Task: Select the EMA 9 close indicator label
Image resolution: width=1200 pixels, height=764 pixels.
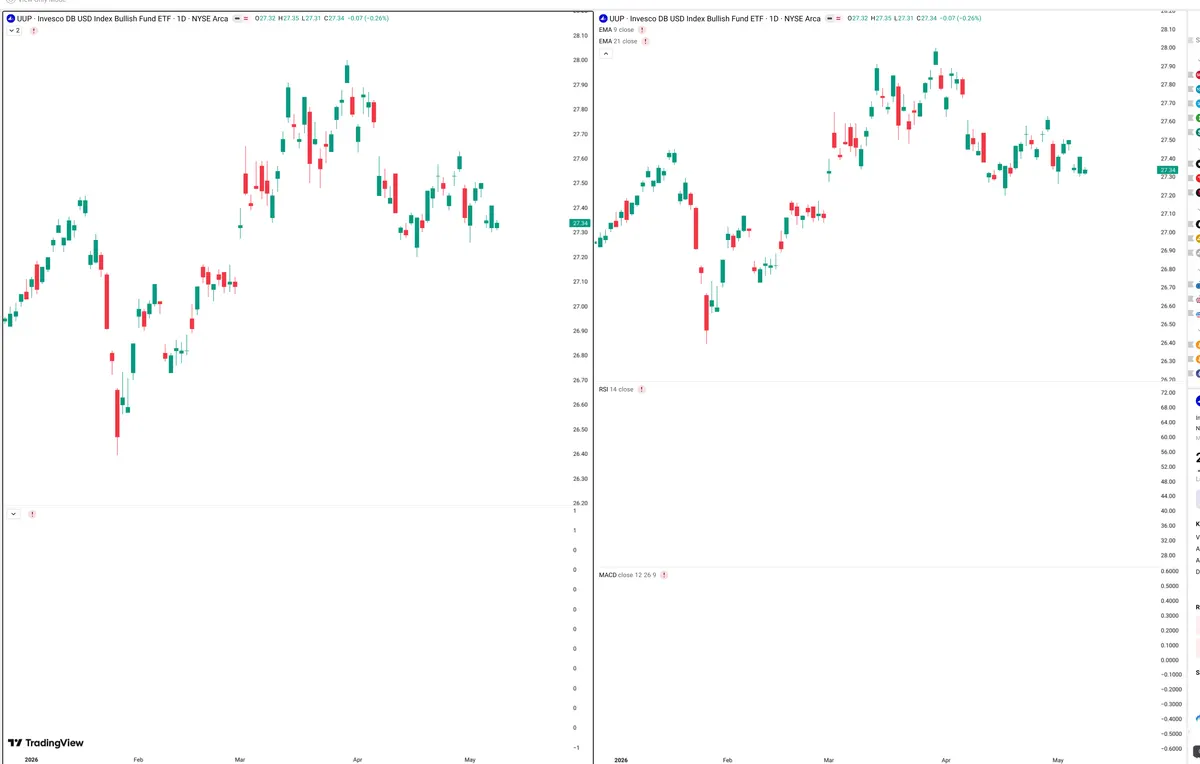Action: pos(616,30)
